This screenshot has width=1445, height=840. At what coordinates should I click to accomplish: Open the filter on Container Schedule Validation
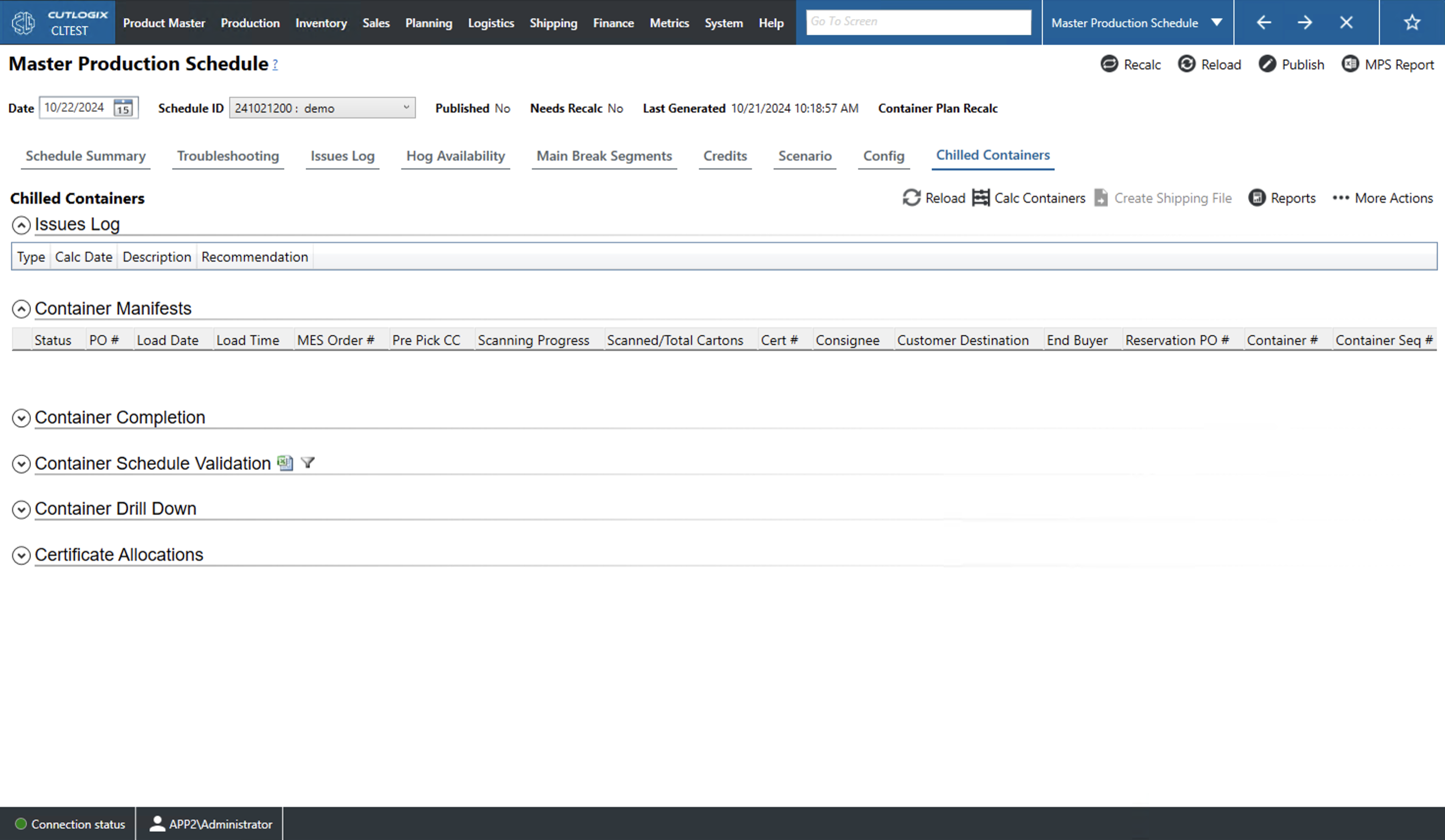[x=308, y=463]
